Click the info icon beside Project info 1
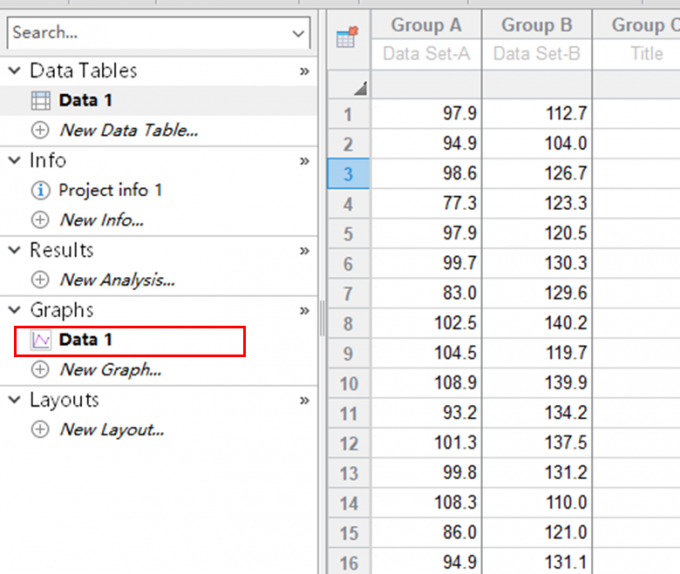 click(40, 190)
